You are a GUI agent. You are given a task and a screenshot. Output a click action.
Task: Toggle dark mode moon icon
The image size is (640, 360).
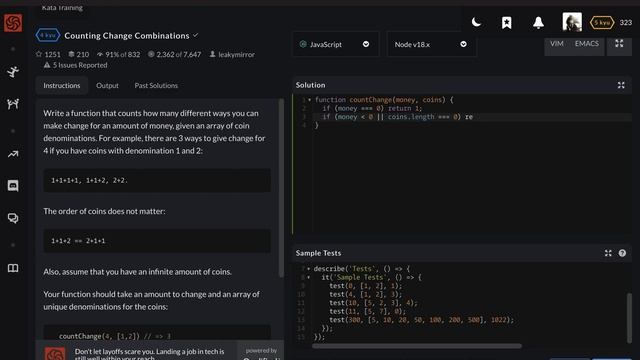(x=476, y=22)
